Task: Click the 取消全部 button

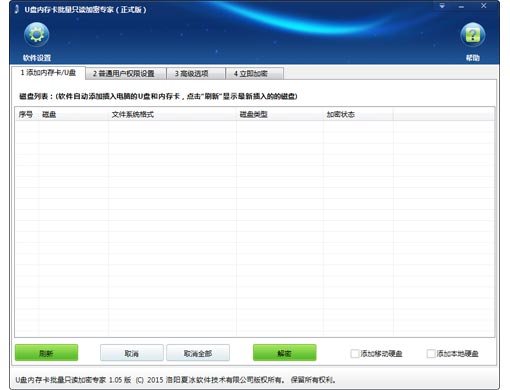Action: (x=198, y=353)
